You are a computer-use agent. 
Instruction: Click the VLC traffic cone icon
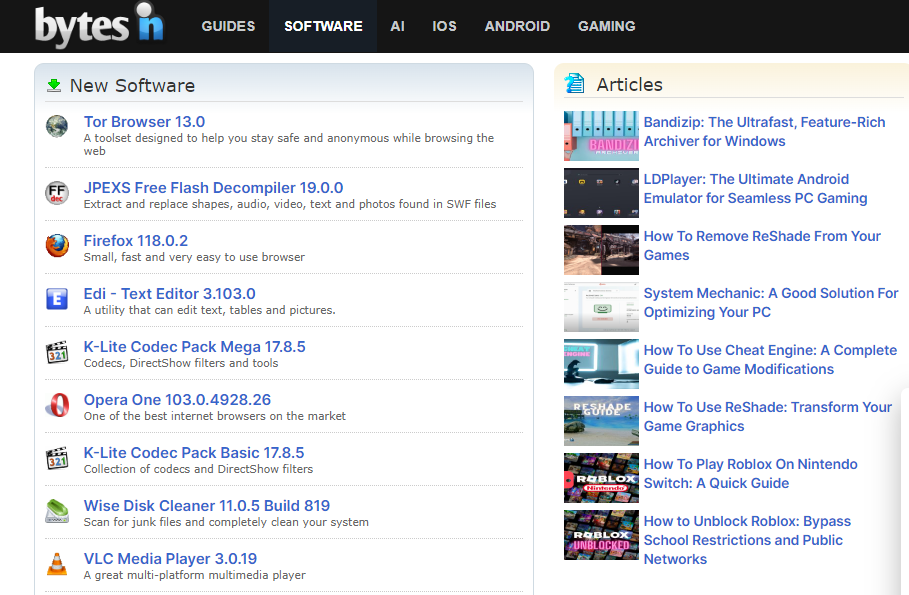57,564
